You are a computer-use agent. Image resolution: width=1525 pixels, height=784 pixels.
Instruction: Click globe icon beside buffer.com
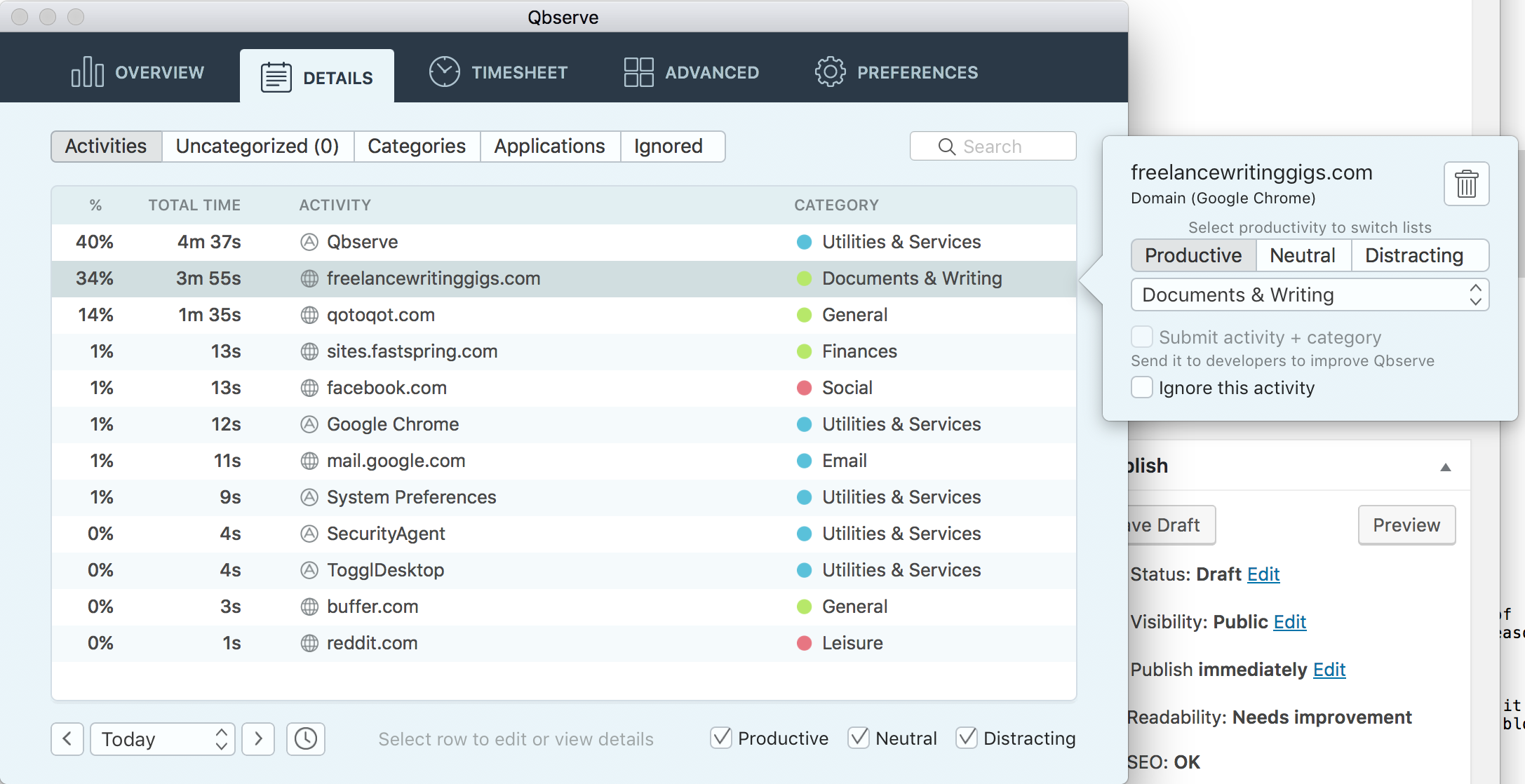[x=309, y=607]
